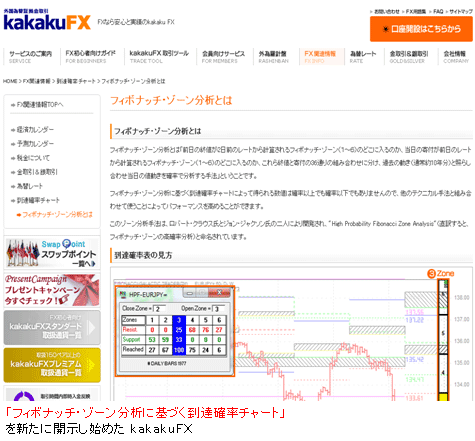475x441 pixels.
Task: Click HOME in the breadcrumb
Action: [x=10, y=81]
